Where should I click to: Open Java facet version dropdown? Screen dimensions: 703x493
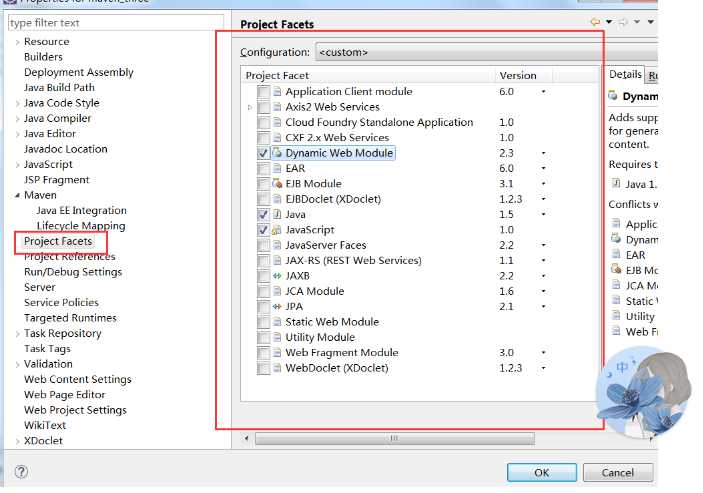[543, 214]
